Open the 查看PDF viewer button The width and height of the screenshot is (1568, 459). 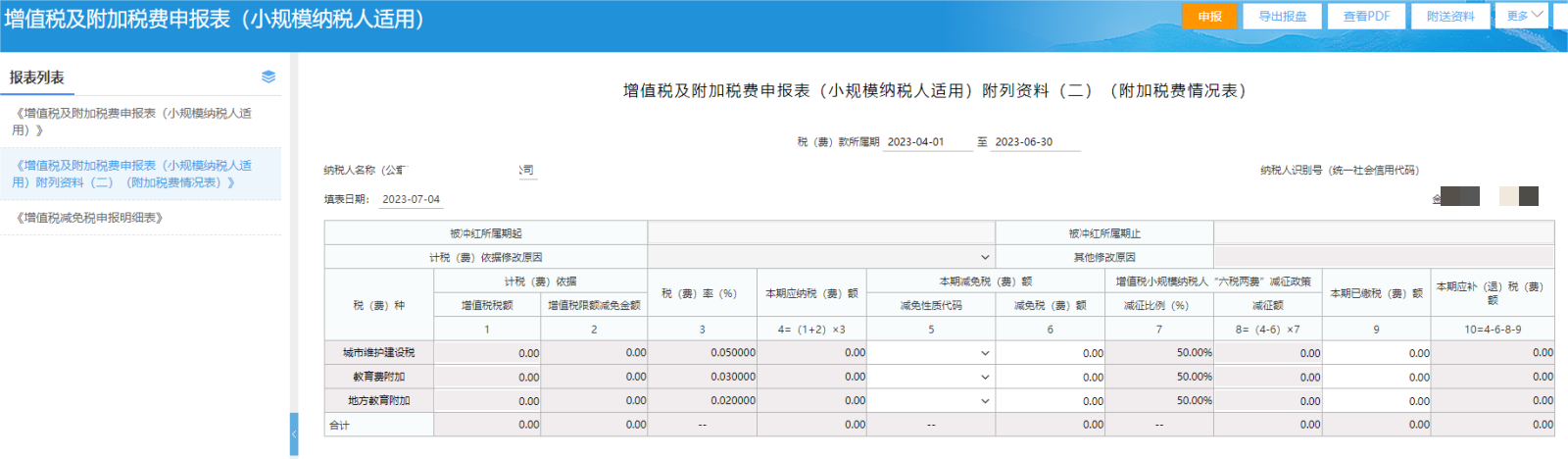[1366, 17]
